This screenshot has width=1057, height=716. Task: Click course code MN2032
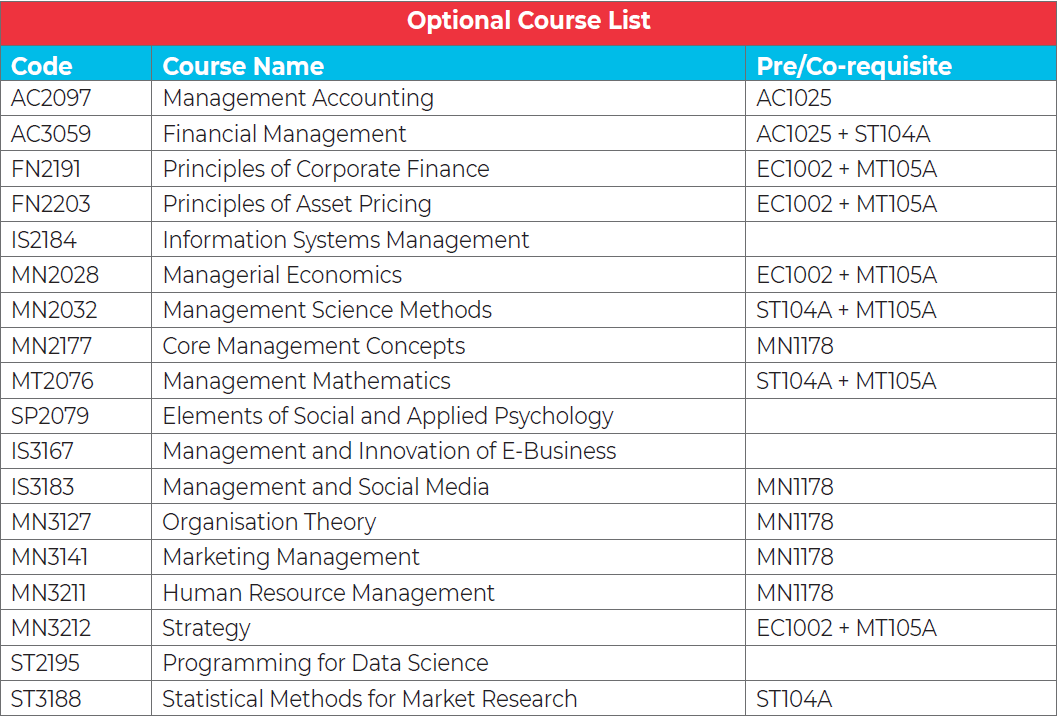(x=54, y=311)
